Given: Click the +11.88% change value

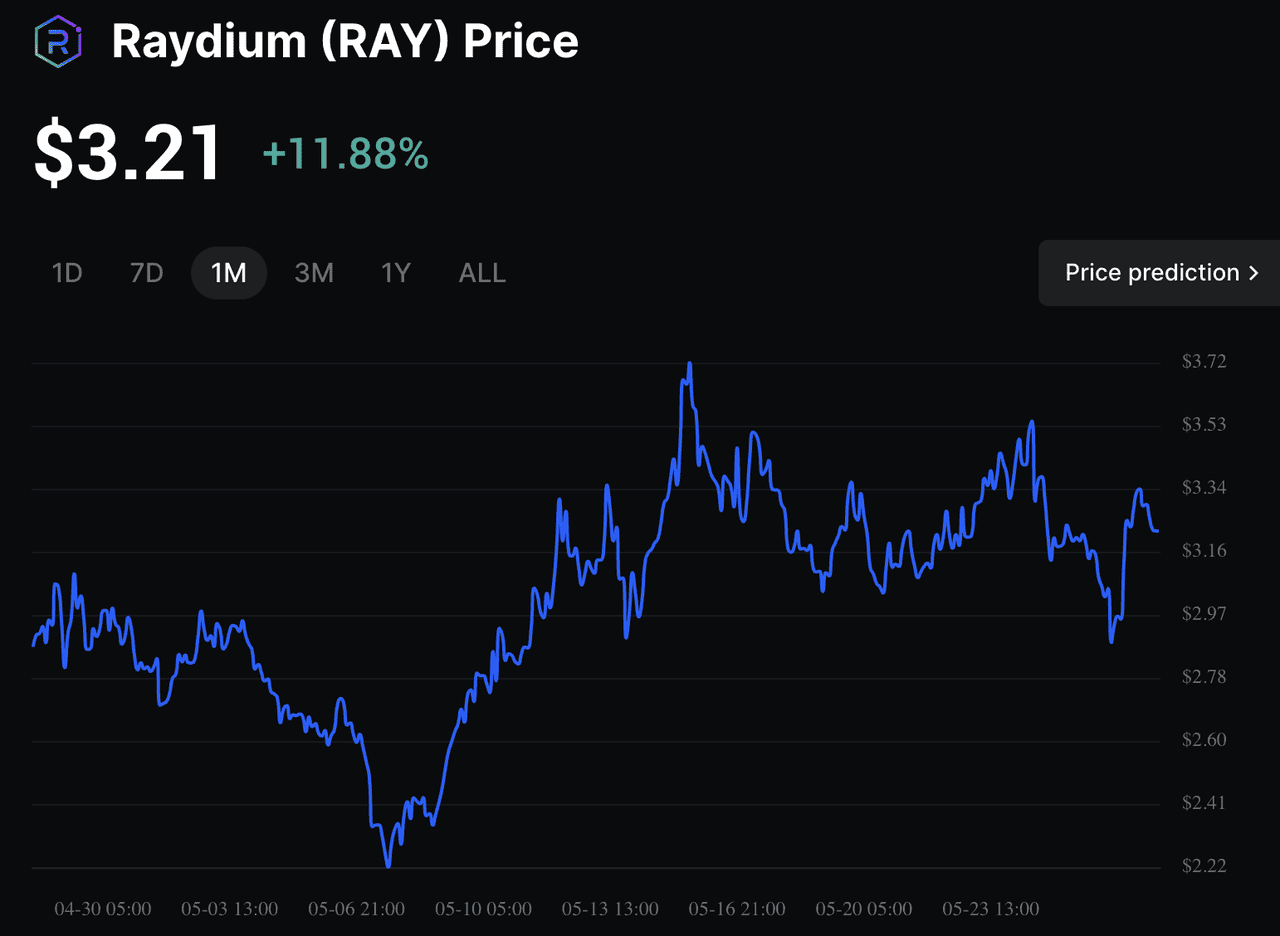Looking at the screenshot, I should (345, 155).
